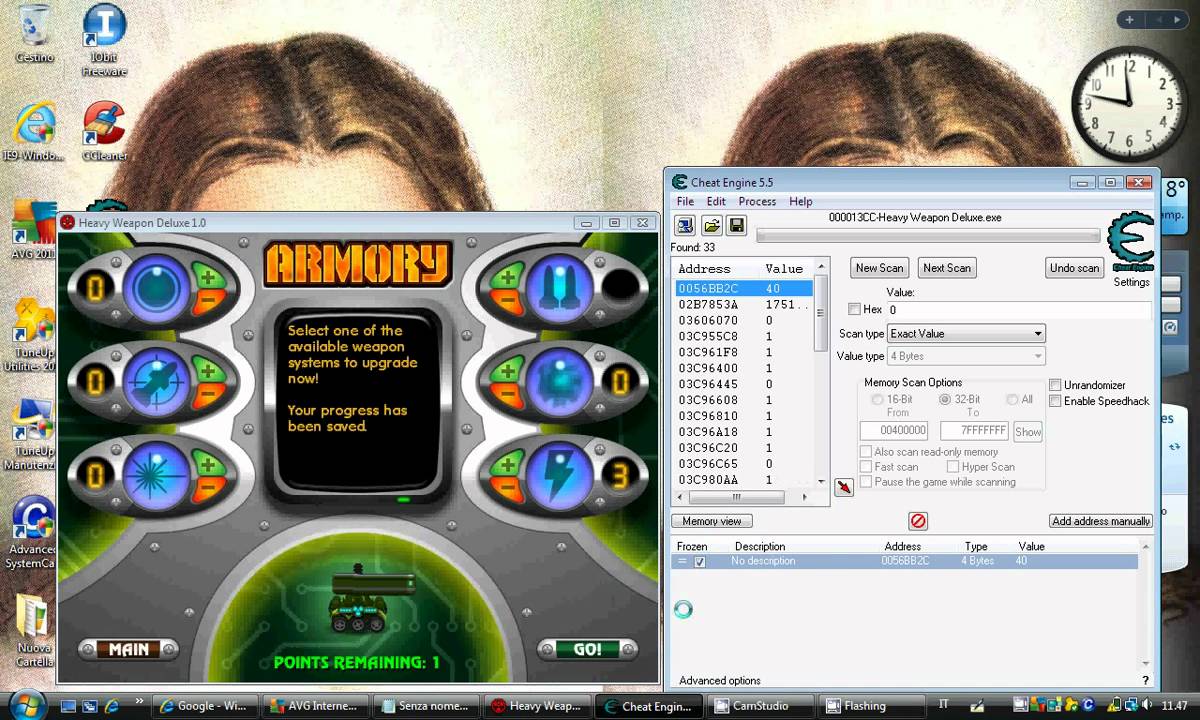Downgrade the thunderstrike lightning weapon with minus
The width and height of the screenshot is (1200, 720).
click(508, 487)
